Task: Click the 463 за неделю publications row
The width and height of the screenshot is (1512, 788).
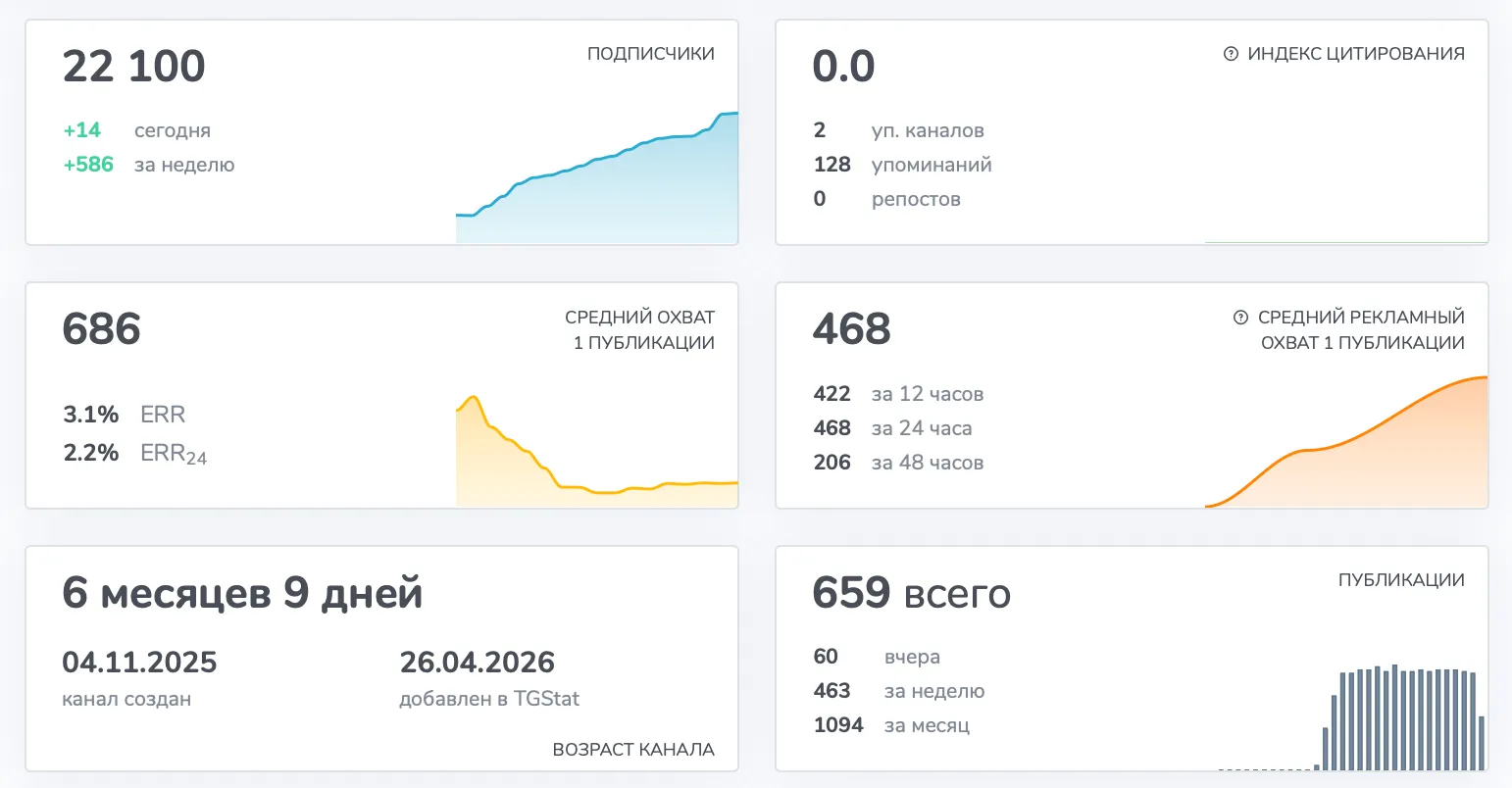Action: pyautogui.click(x=899, y=691)
